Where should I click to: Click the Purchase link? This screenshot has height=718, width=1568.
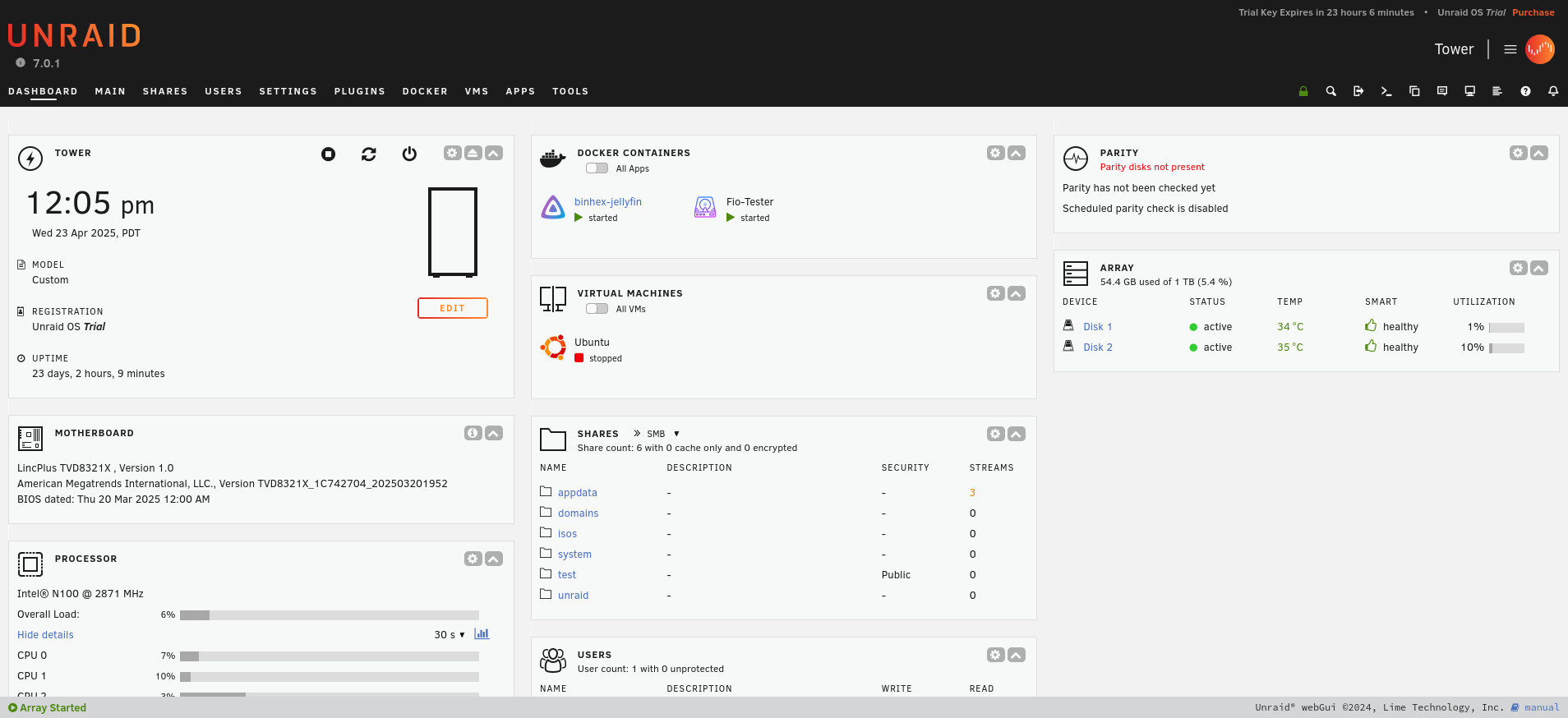(x=1533, y=12)
